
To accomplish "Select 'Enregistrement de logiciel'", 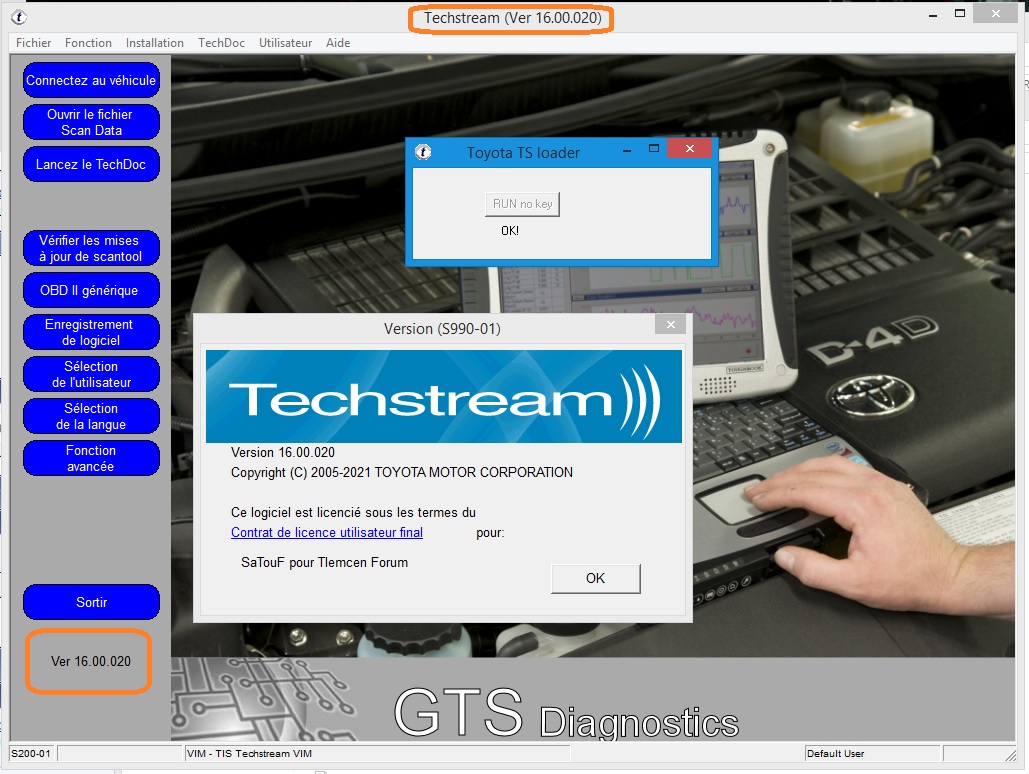I will tap(91, 332).
